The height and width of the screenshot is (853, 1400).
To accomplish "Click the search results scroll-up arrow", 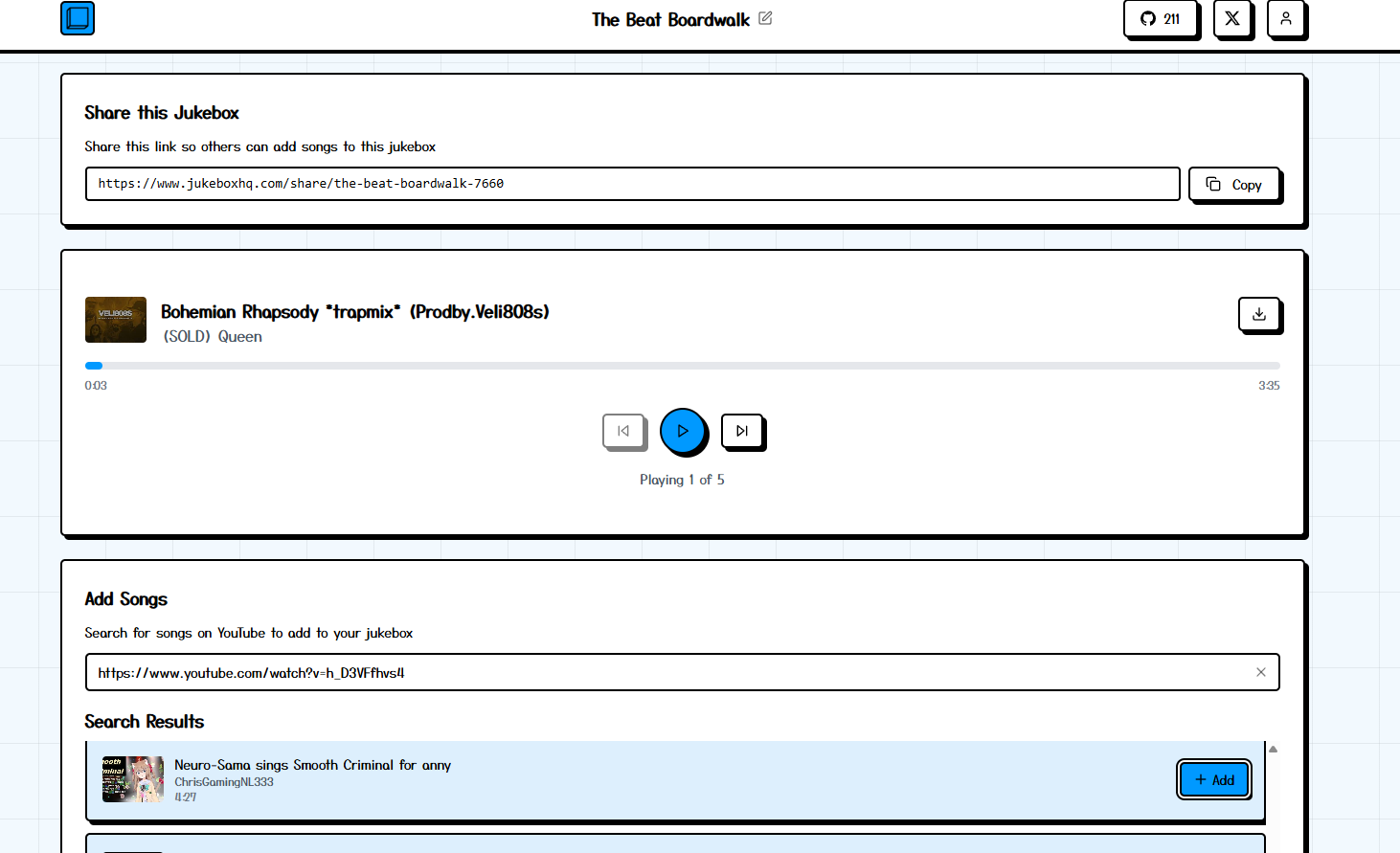I will [1274, 750].
